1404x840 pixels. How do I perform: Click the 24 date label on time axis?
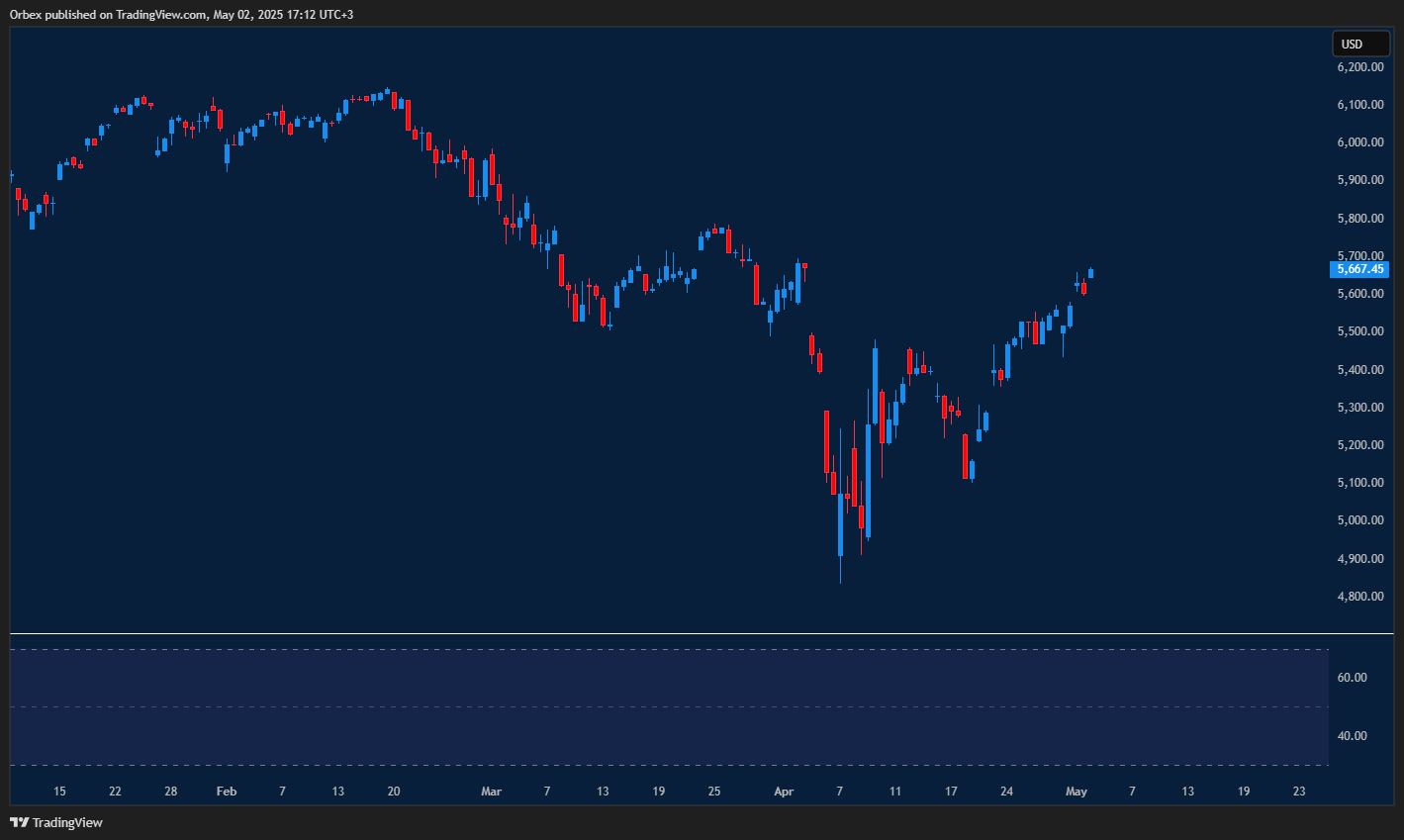pyautogui.click(x=1006, y=792)
